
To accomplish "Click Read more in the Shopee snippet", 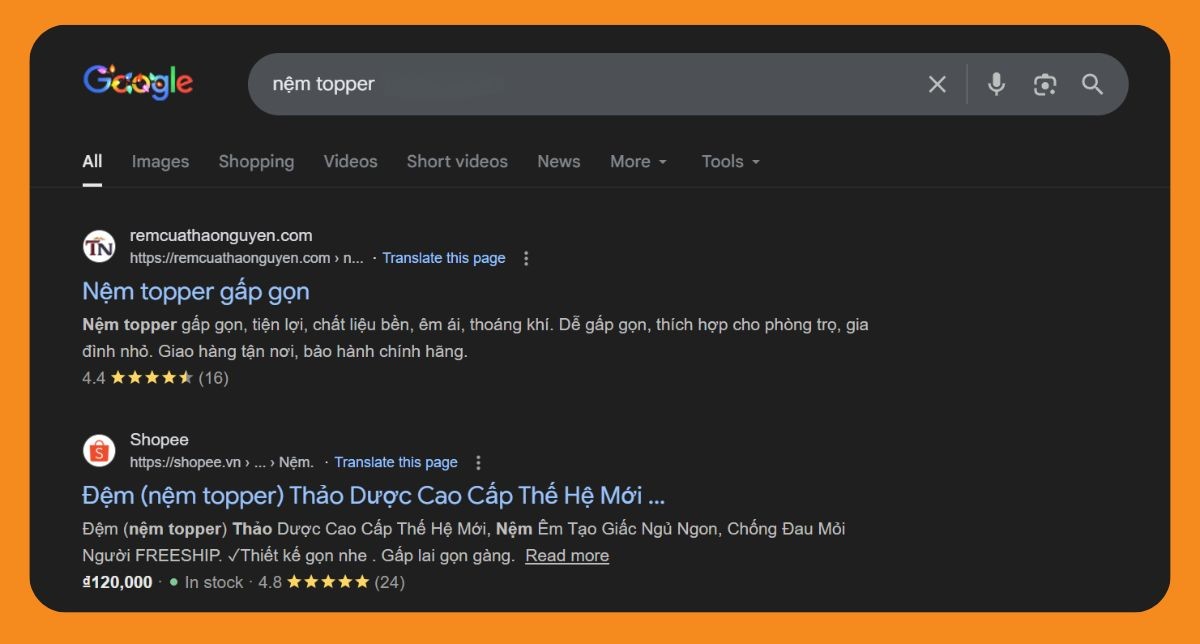I will click(x=566, y=555).
